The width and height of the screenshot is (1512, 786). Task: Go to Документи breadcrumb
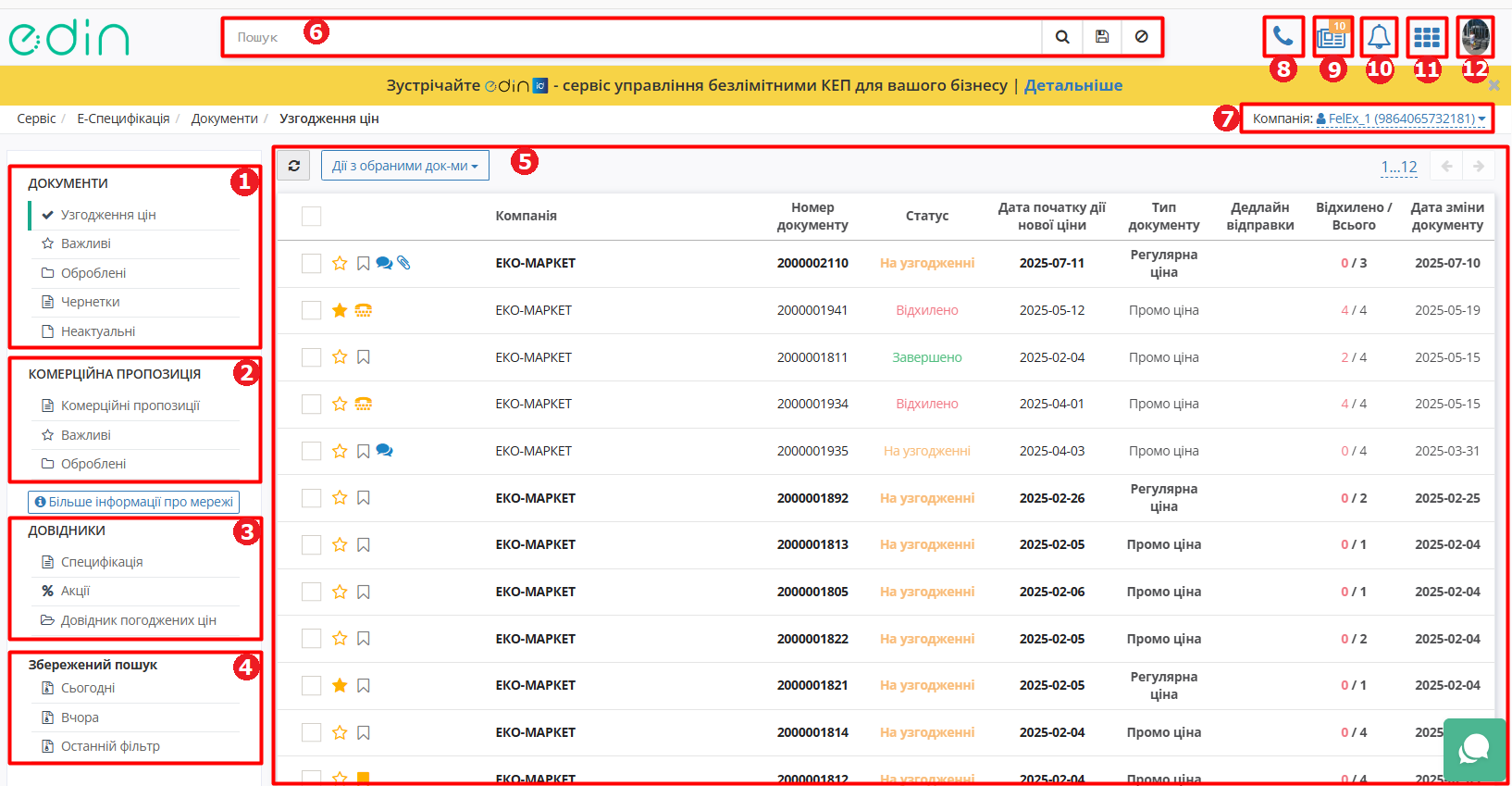tap(225, 119)
